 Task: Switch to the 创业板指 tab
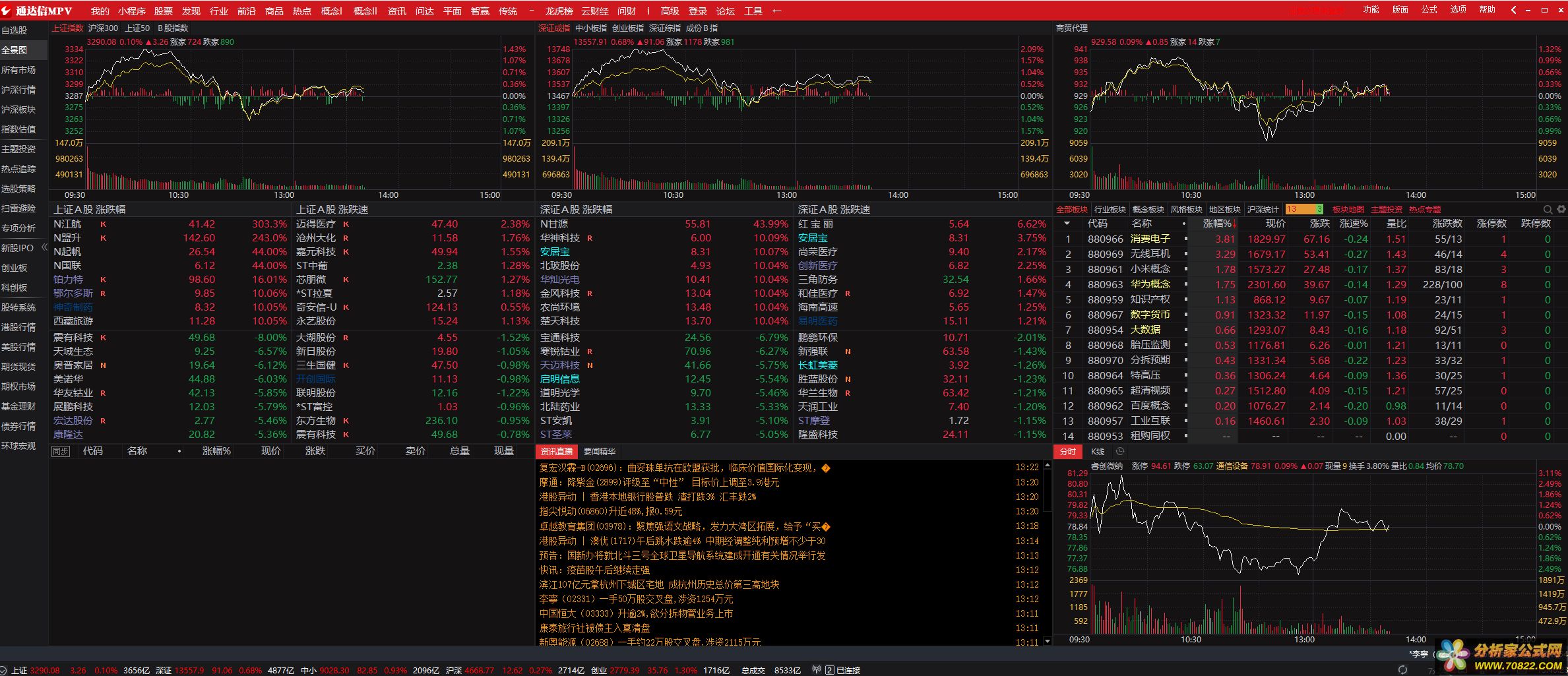628,28
